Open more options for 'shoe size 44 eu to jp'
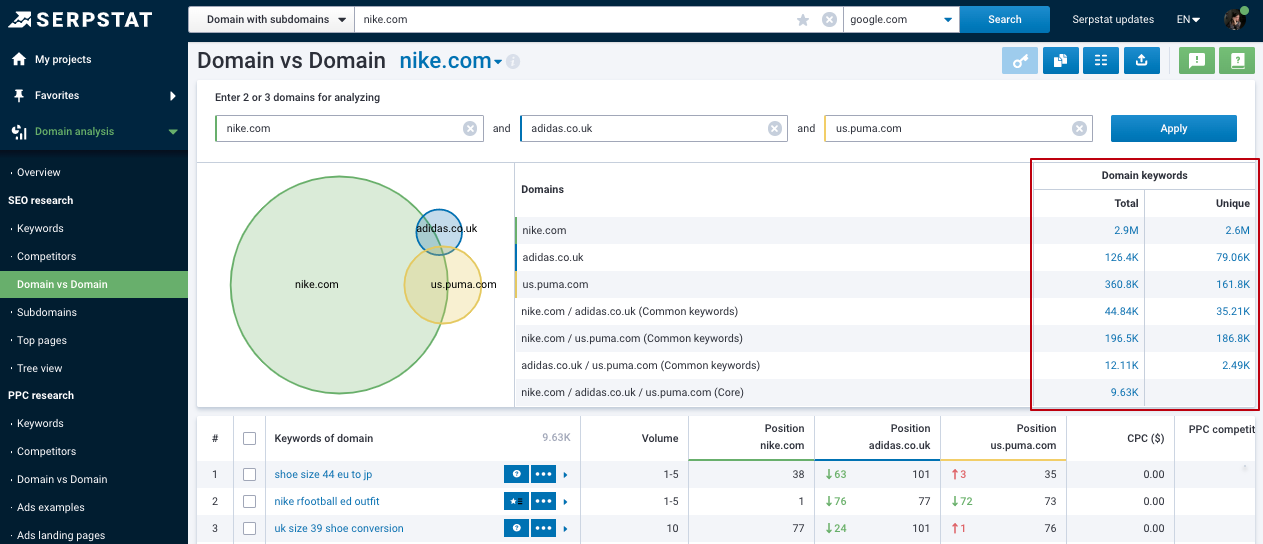1263x544 pixels. (543, 474)
